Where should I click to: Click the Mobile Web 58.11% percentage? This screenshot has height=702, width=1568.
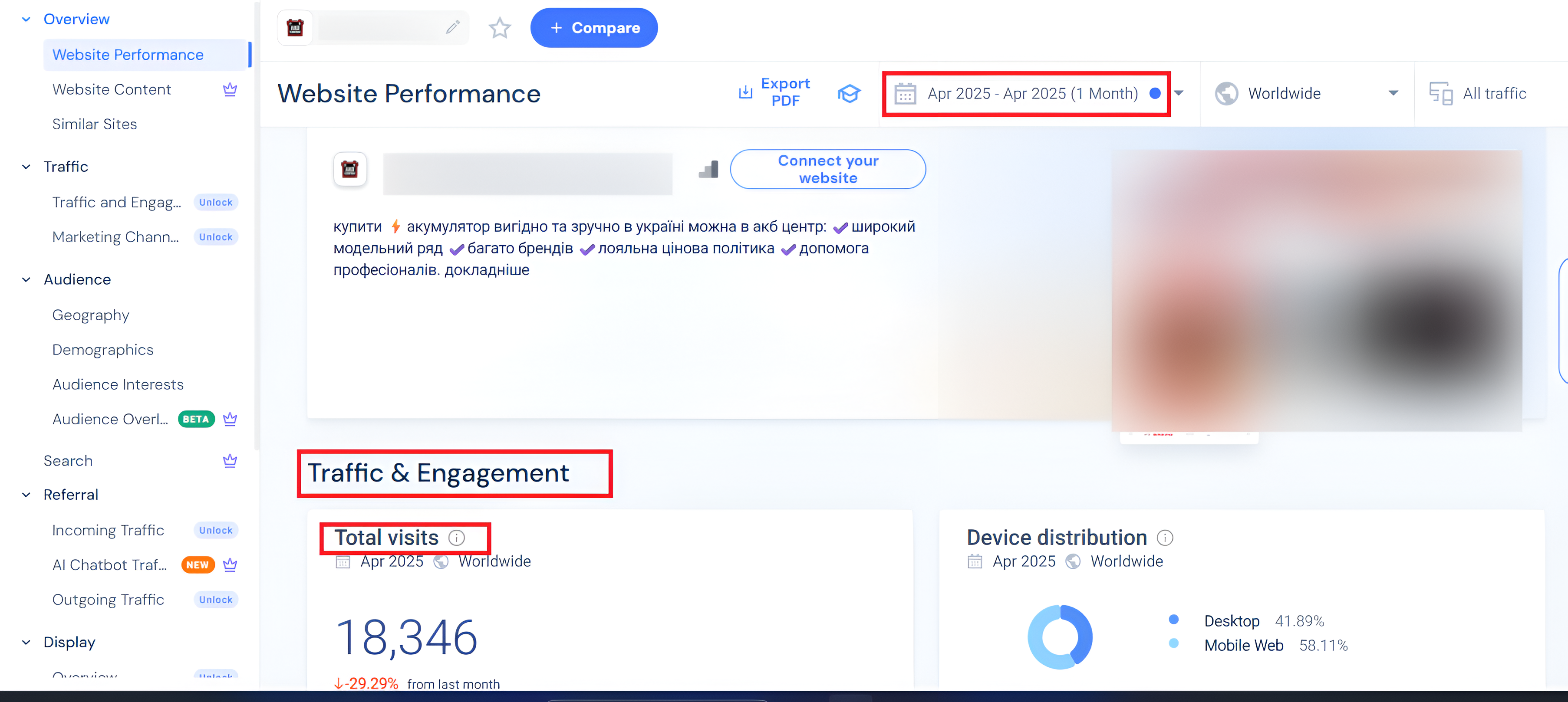1323,646
